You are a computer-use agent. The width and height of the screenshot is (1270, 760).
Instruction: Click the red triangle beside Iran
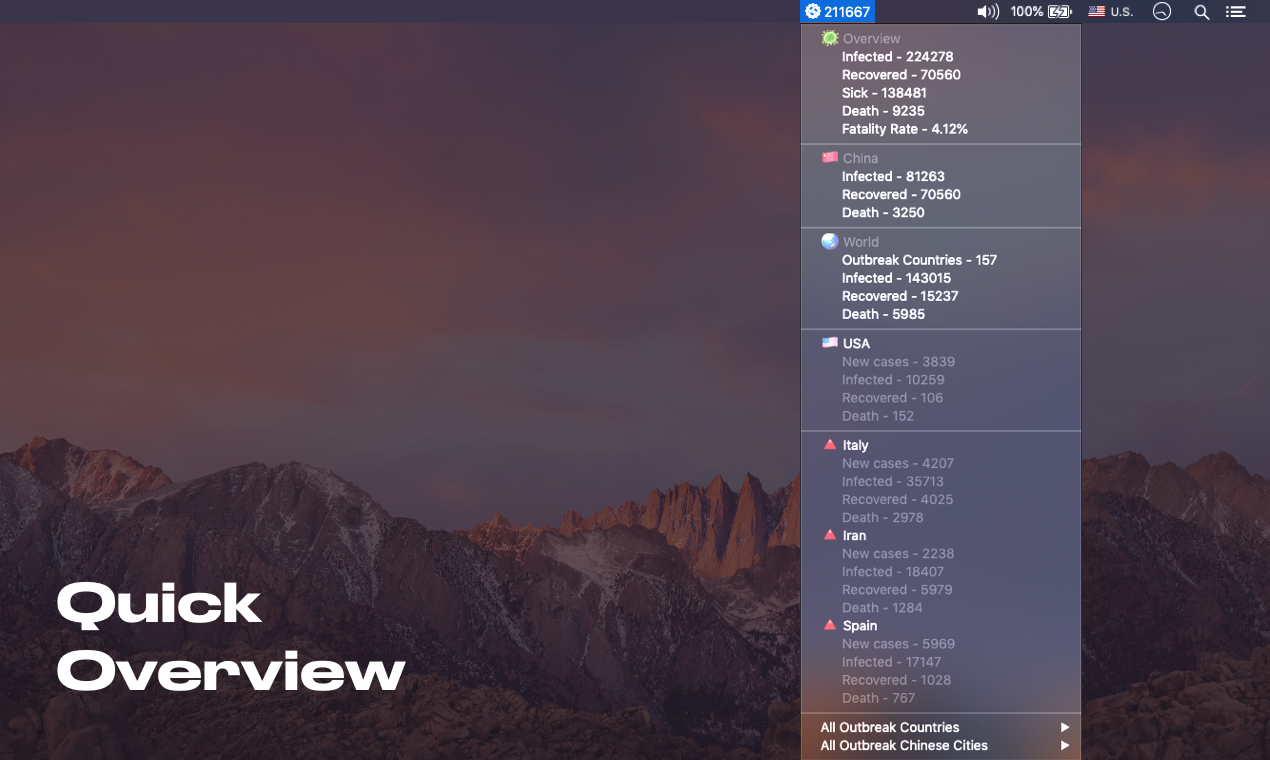(829, 535)
